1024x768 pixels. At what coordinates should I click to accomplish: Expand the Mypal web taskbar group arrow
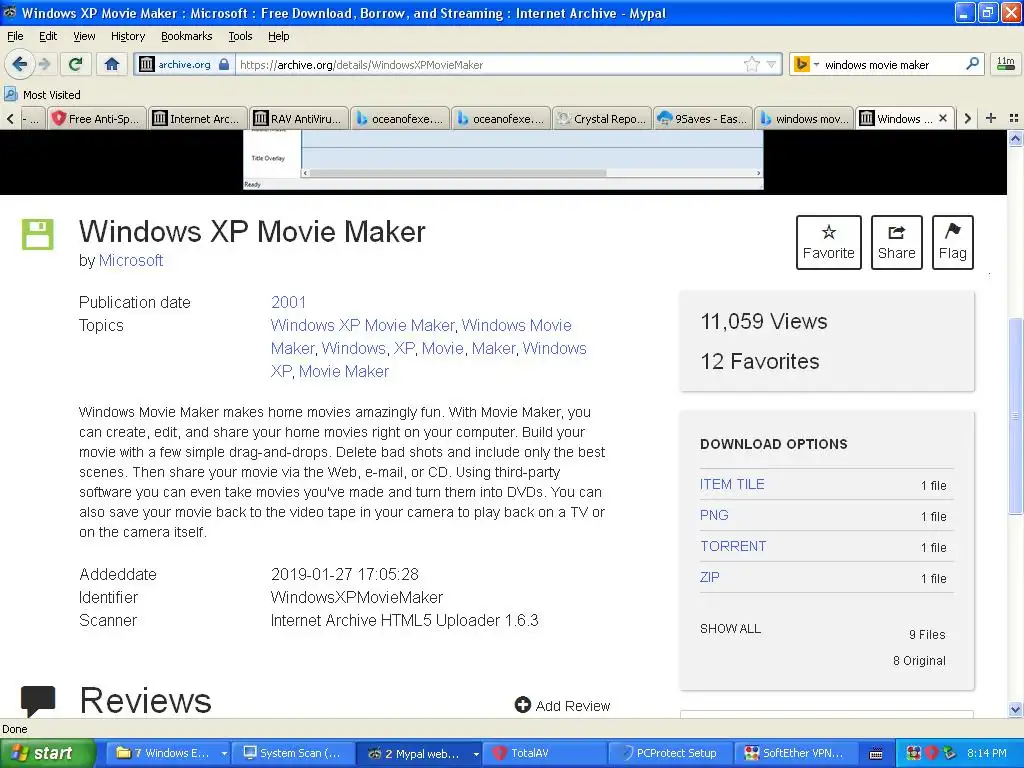(x=476, y=754)
